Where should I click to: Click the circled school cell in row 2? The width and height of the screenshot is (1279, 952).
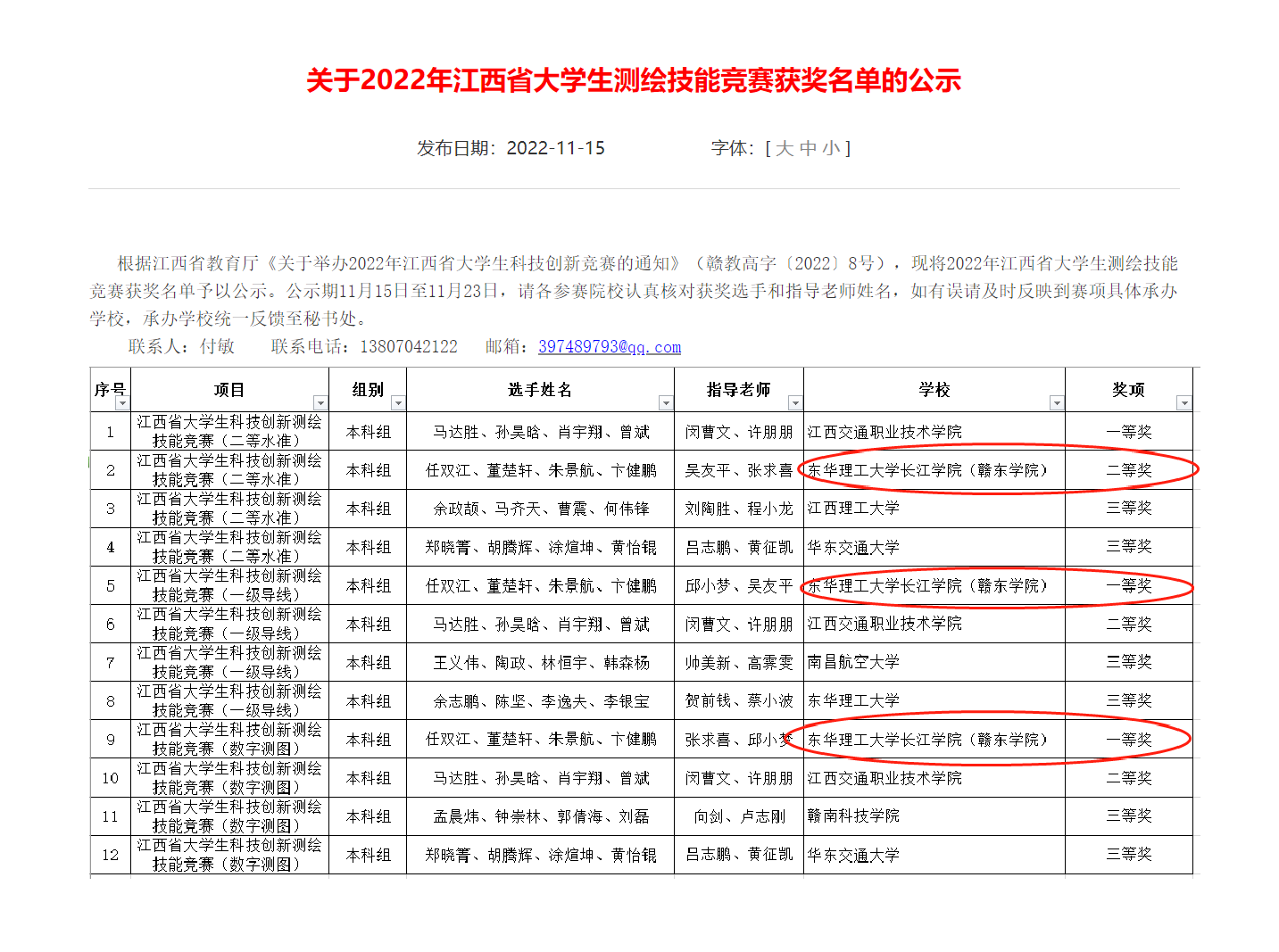[x=926, y=470]
